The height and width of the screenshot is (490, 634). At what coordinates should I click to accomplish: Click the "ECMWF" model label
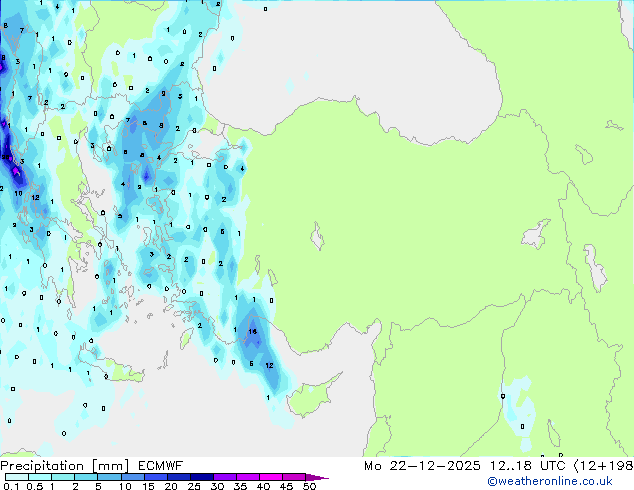coord(161,466)
